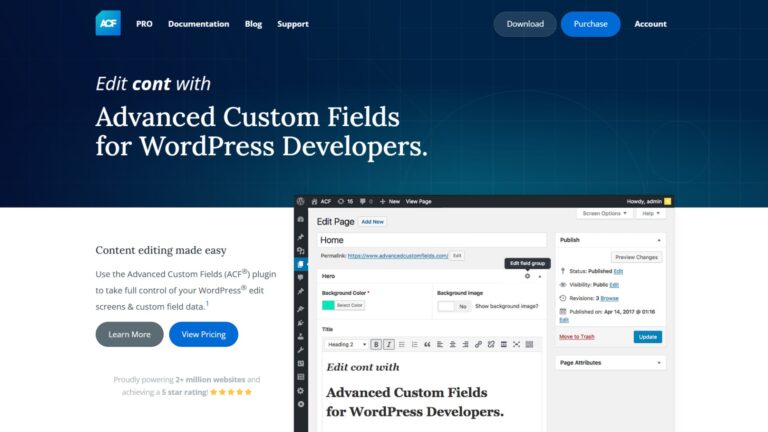Click the Preview Changes button
Screen dimensions: 768x432
[x=636, y=257]
